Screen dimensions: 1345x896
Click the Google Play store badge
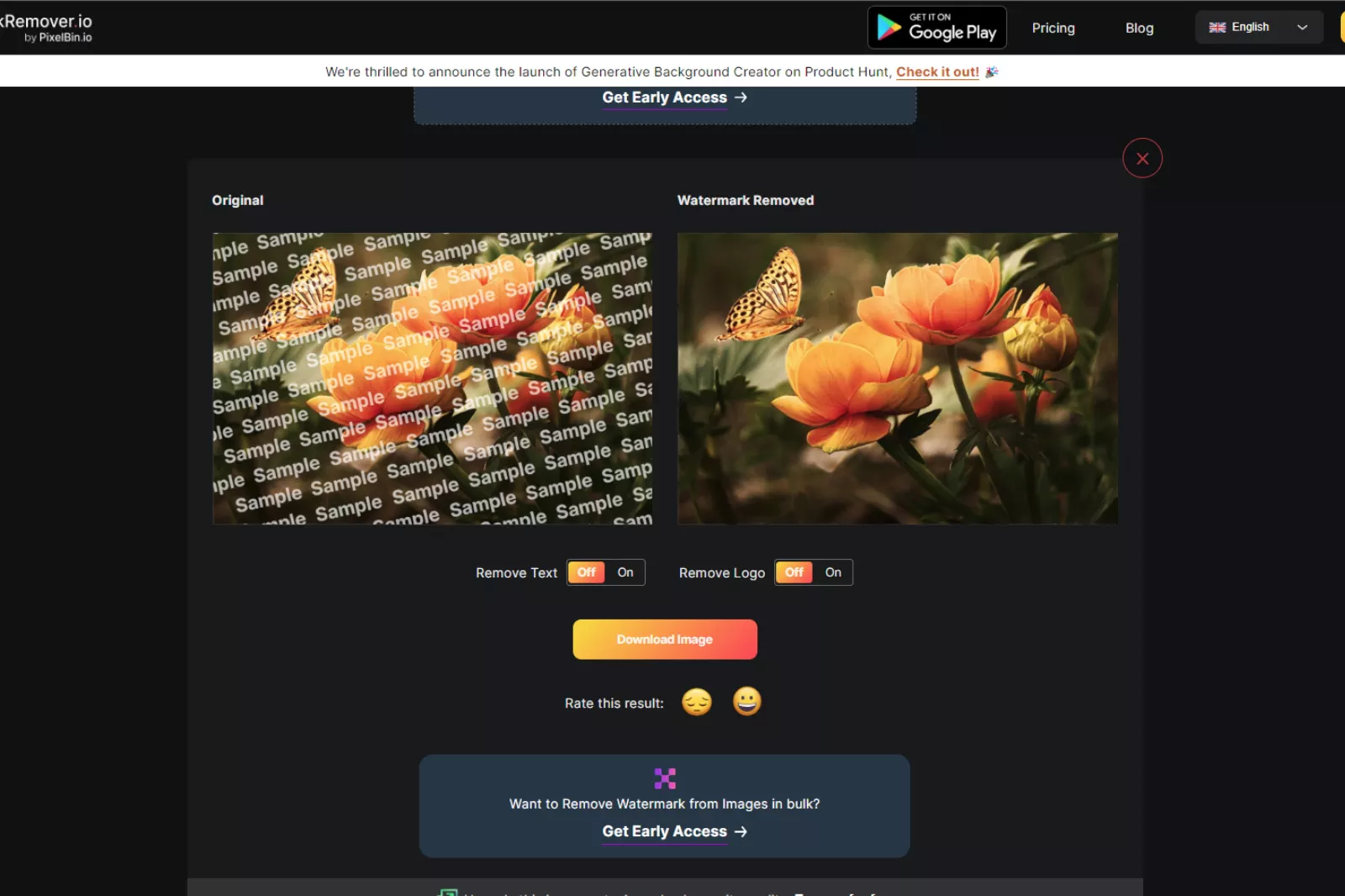[937, 28]
